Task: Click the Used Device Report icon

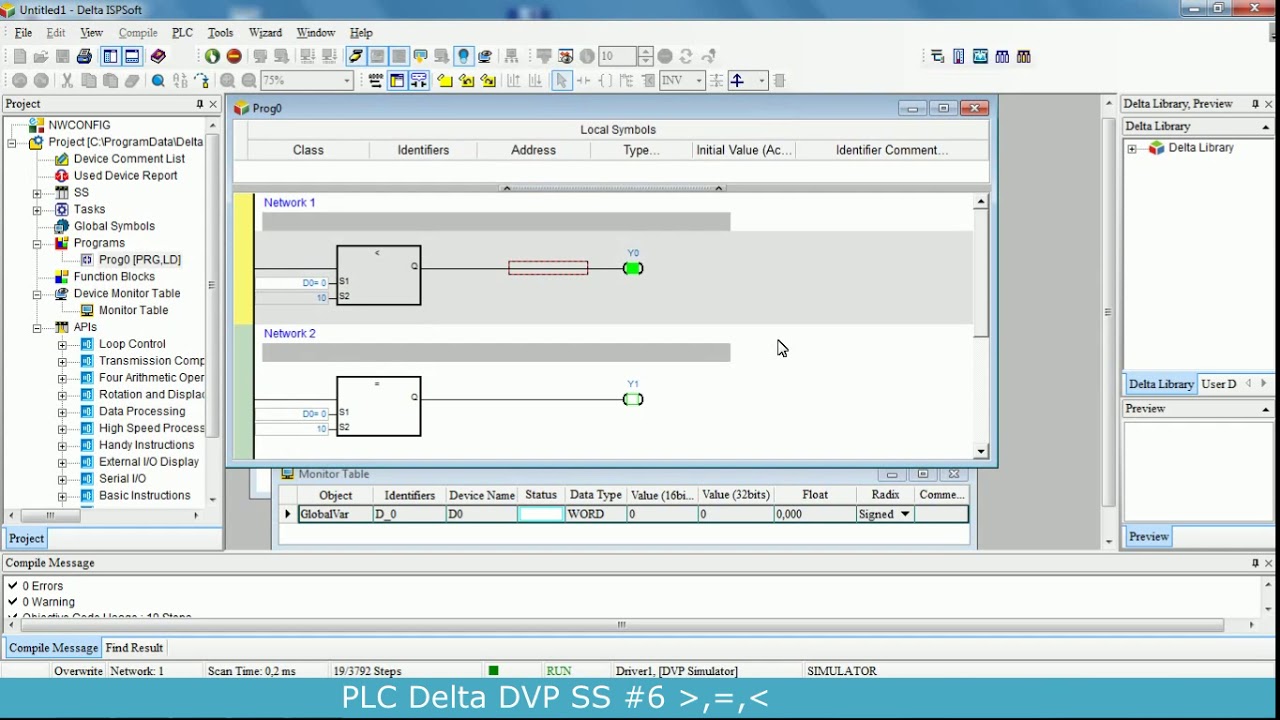Action: pos(62,176)
